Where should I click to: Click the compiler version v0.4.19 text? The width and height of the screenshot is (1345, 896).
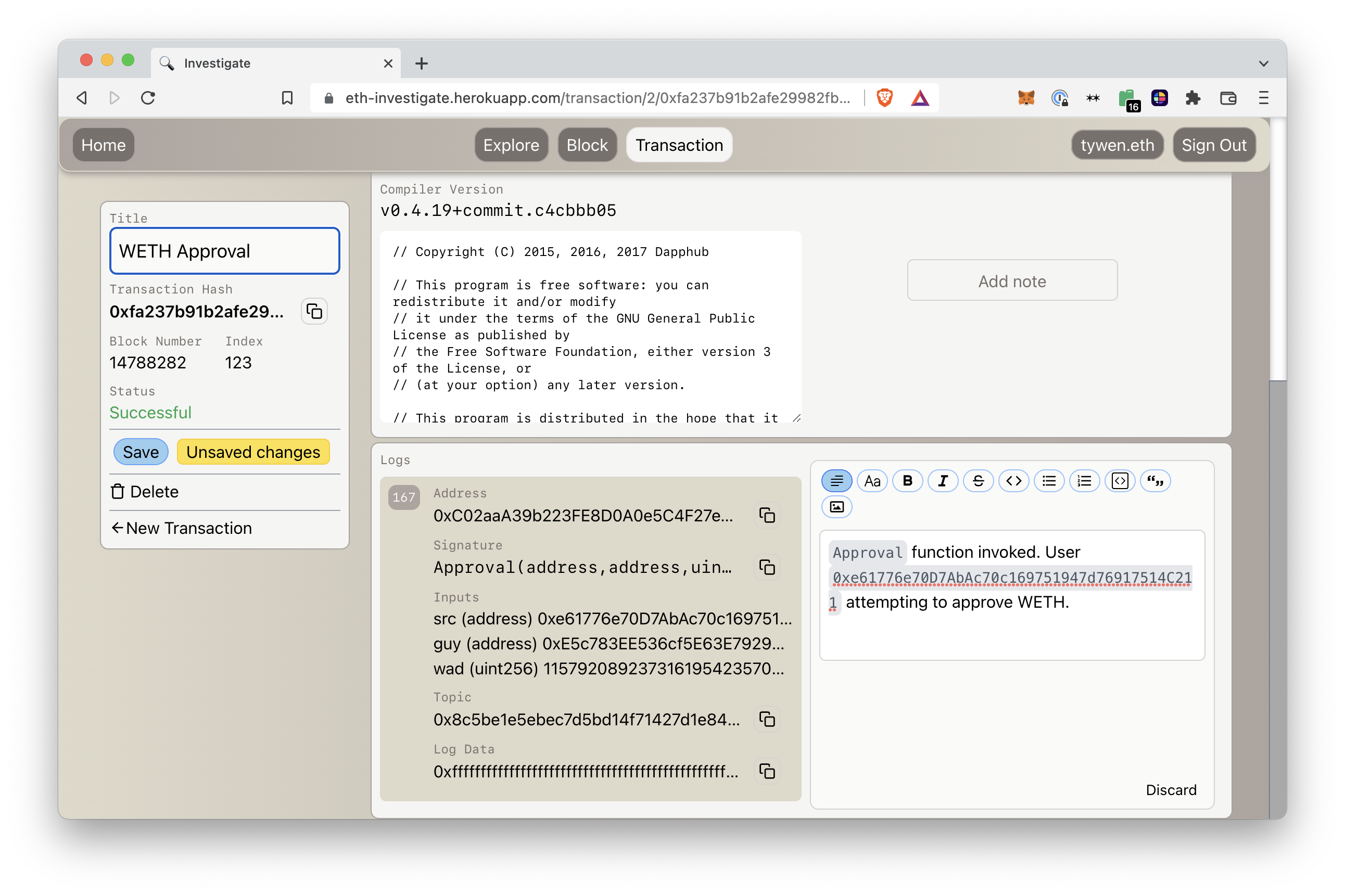[x=498, y=210]
